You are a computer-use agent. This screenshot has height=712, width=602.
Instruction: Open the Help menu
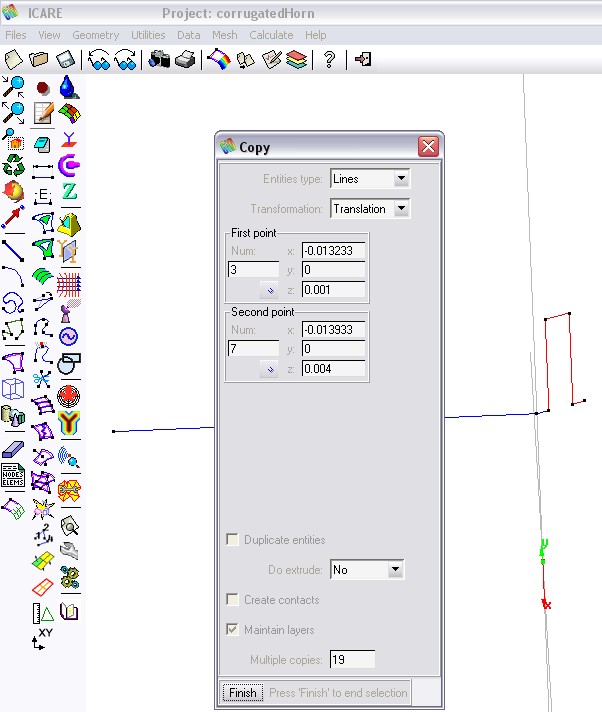(316, 35)
